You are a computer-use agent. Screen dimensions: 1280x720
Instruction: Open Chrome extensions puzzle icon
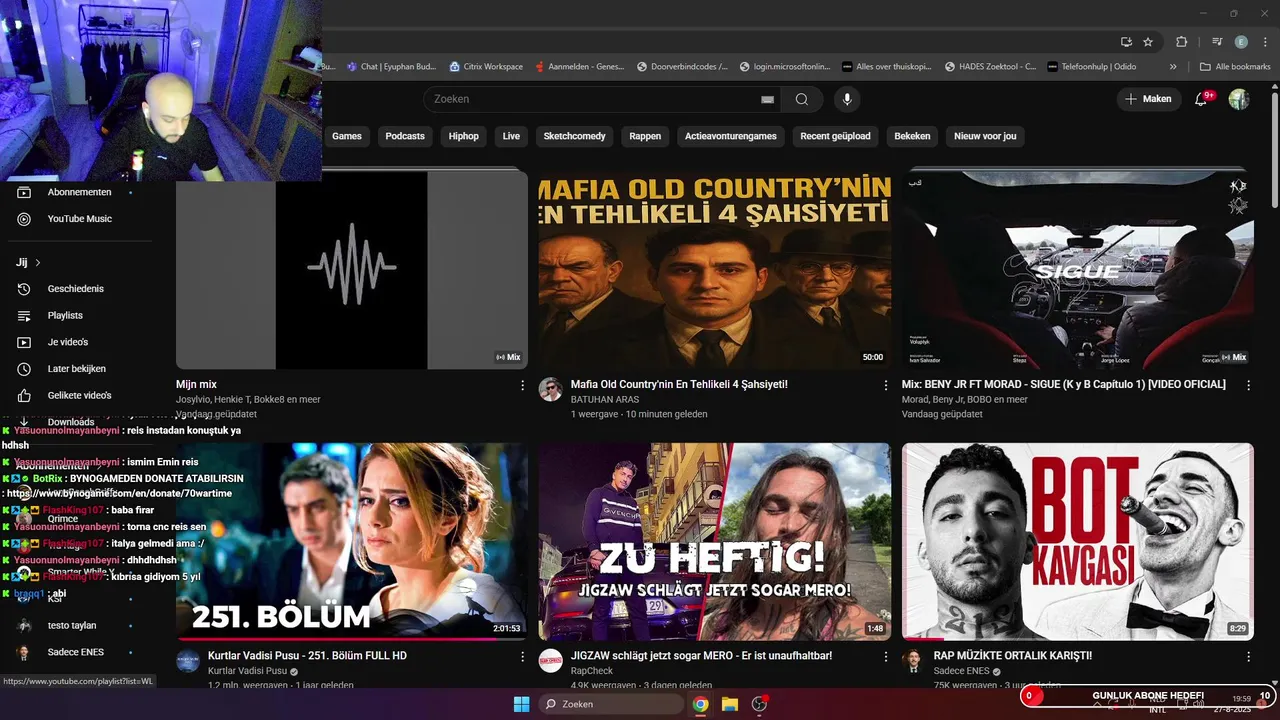[x=1181, y=42]
